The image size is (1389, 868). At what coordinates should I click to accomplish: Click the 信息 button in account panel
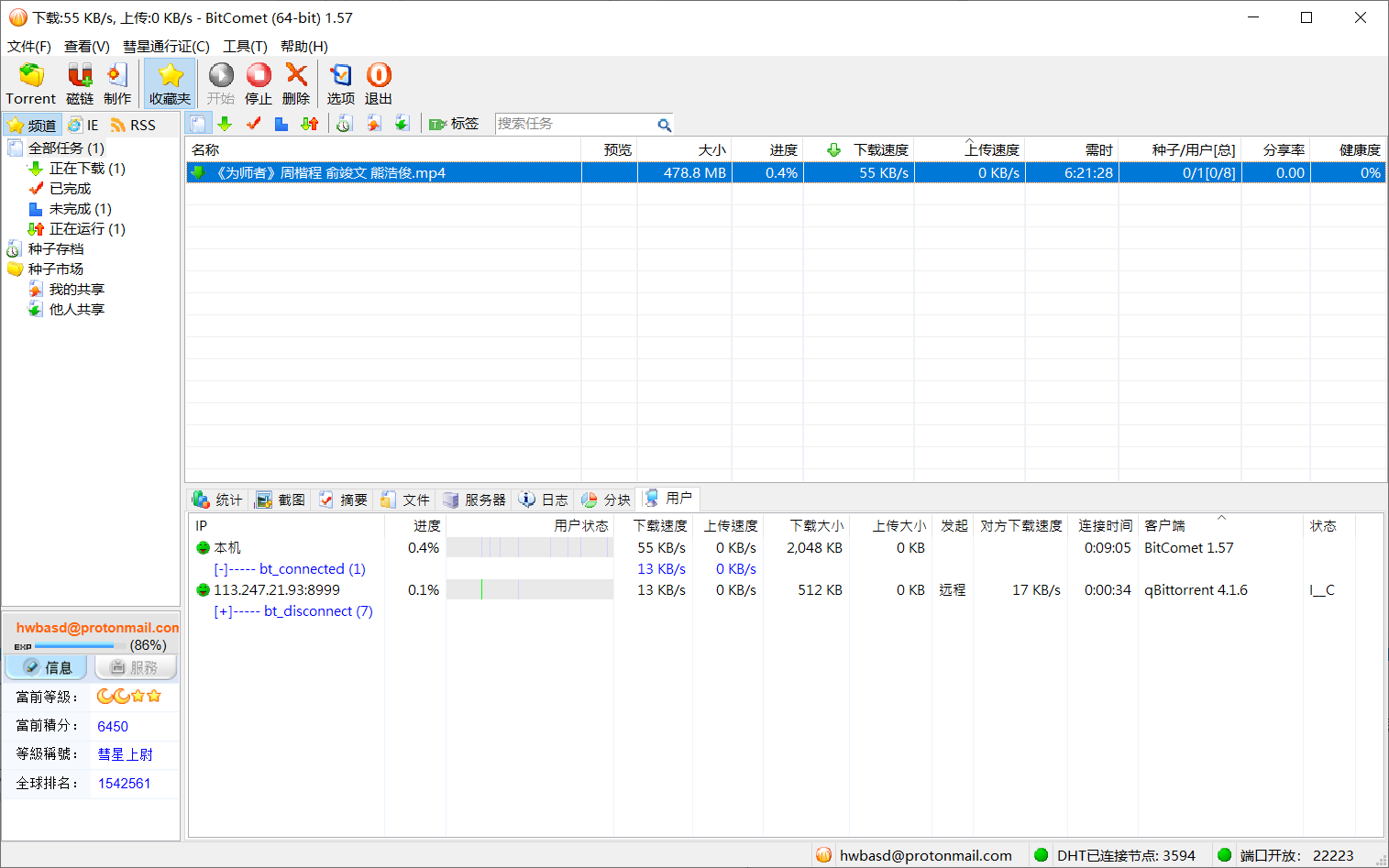coord(46,667)
